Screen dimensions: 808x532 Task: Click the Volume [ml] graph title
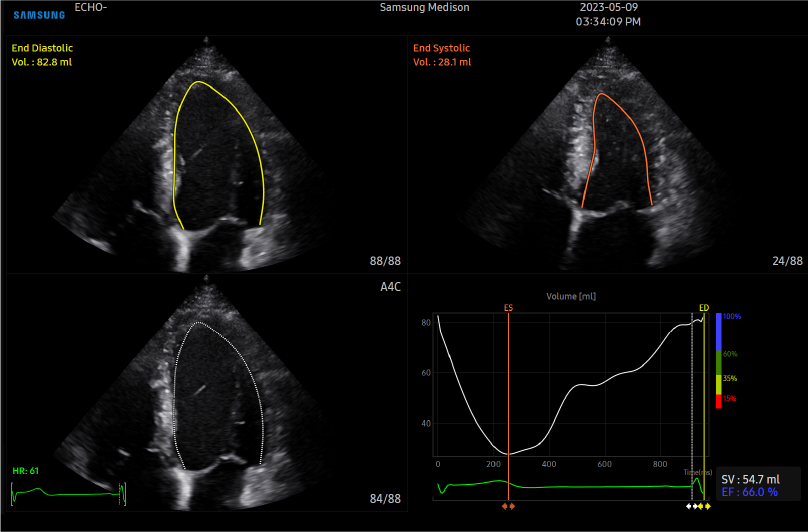point(571,296)
